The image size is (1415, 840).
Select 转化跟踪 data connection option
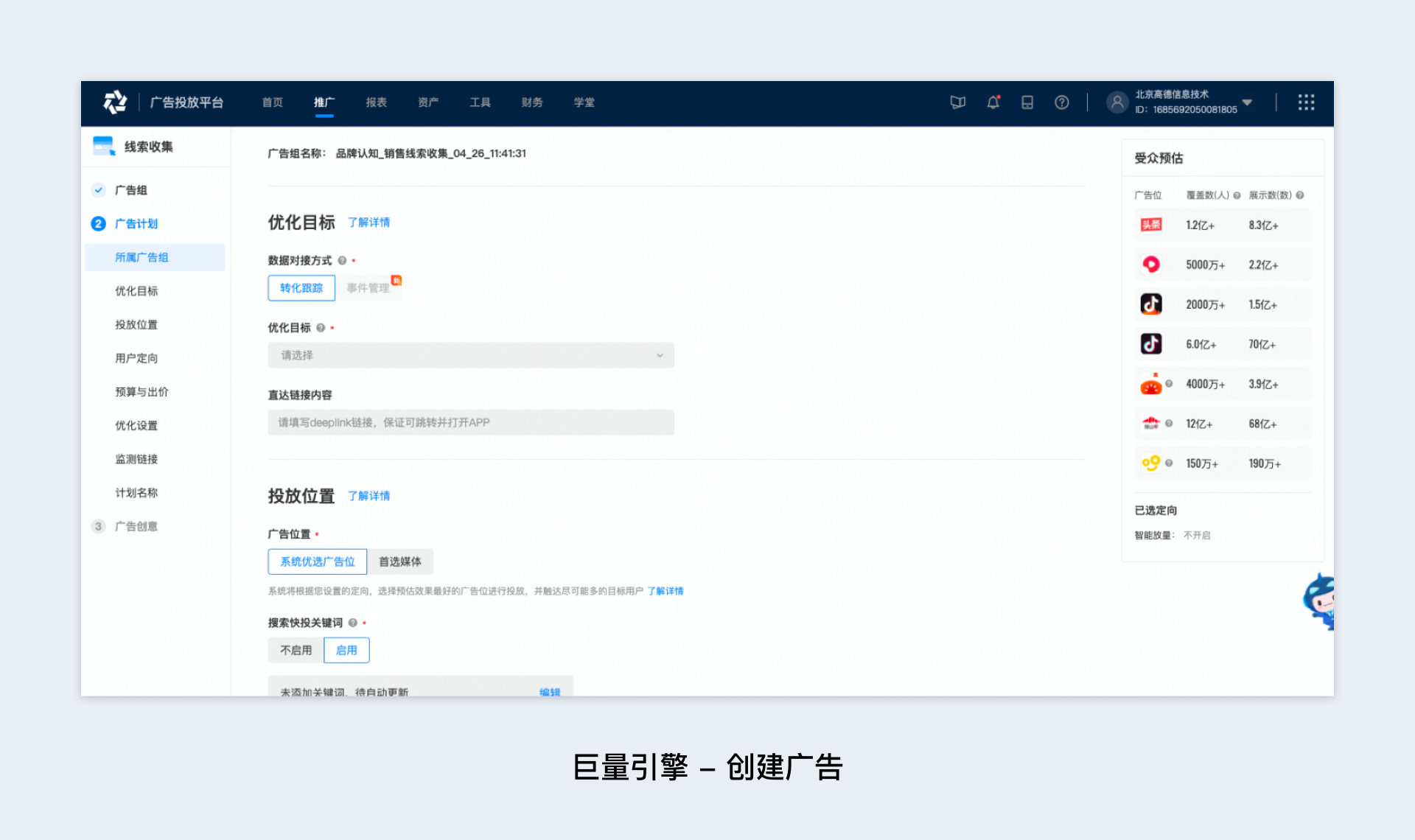pos(301,288)
